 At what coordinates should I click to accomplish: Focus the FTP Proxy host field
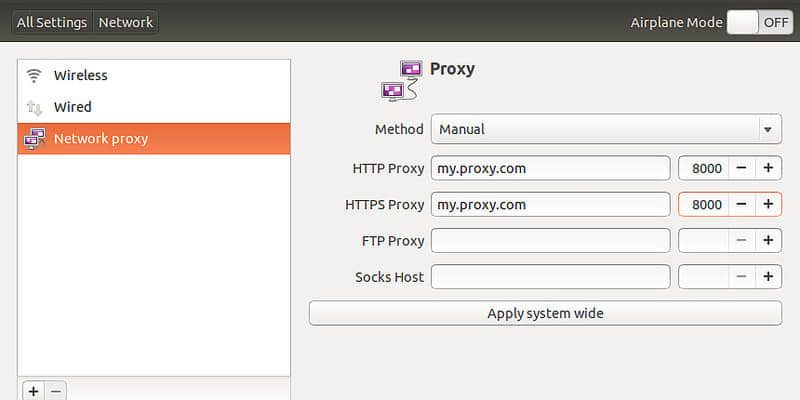pos(551,241)
